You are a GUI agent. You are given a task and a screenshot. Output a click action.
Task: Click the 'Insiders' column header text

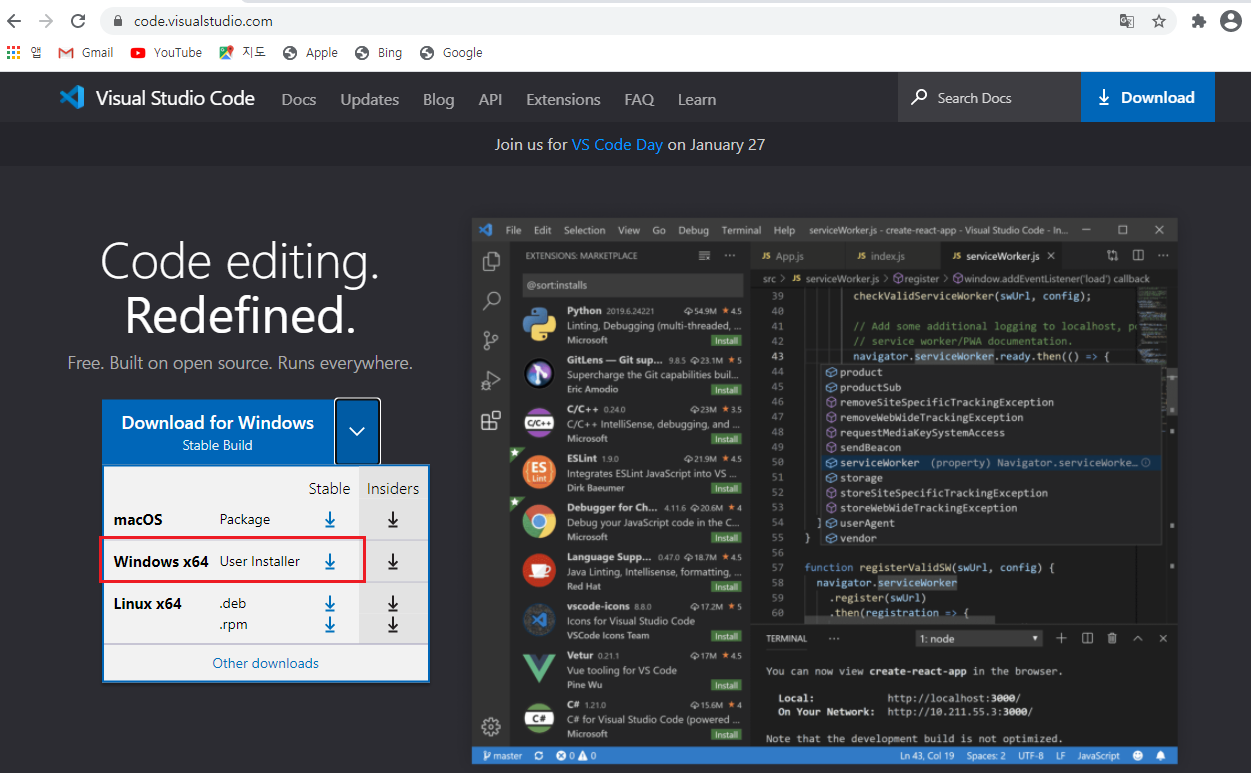tap(393, 489)
